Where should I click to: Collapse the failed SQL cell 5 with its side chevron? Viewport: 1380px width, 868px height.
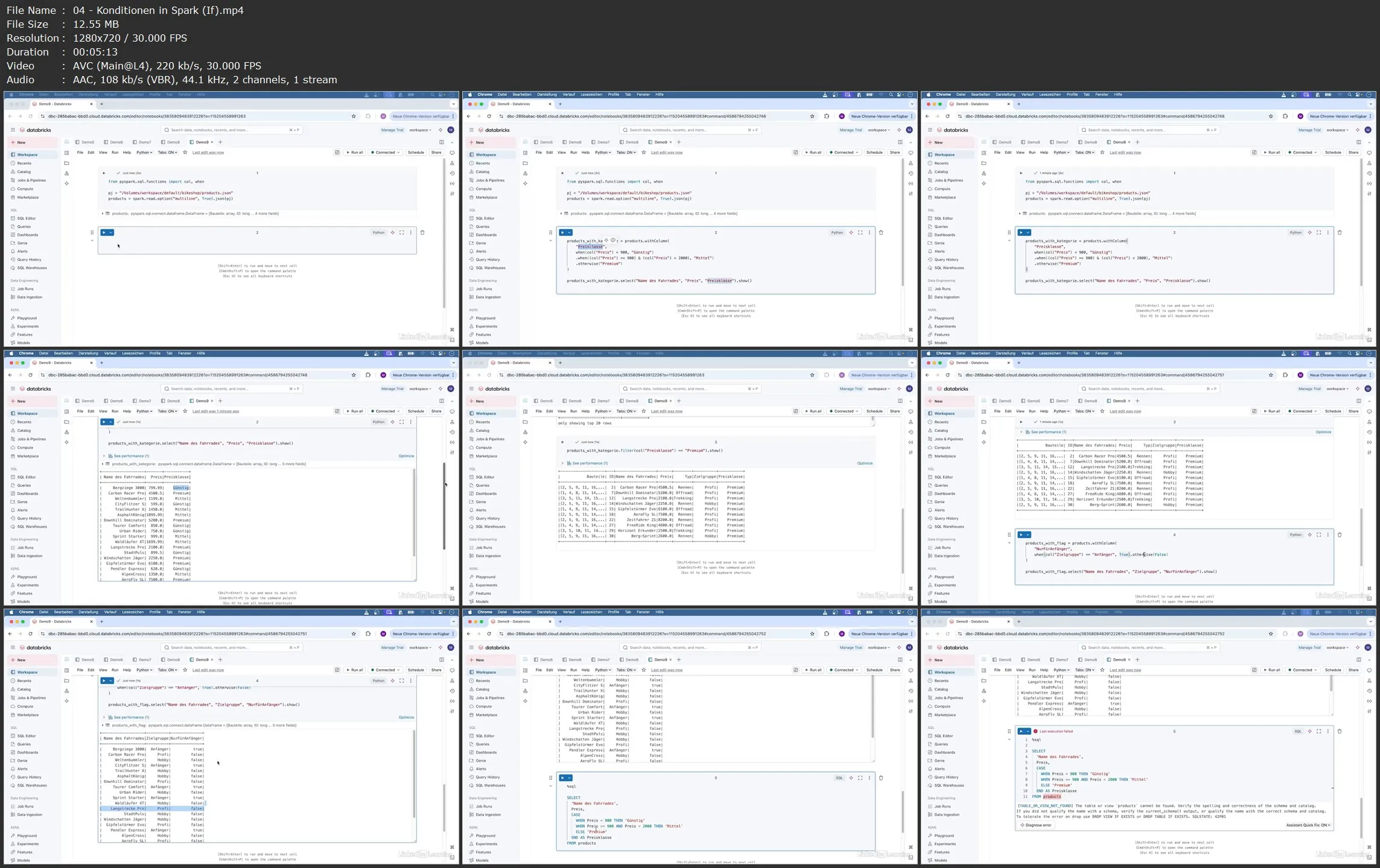(x=1009, y=740)
